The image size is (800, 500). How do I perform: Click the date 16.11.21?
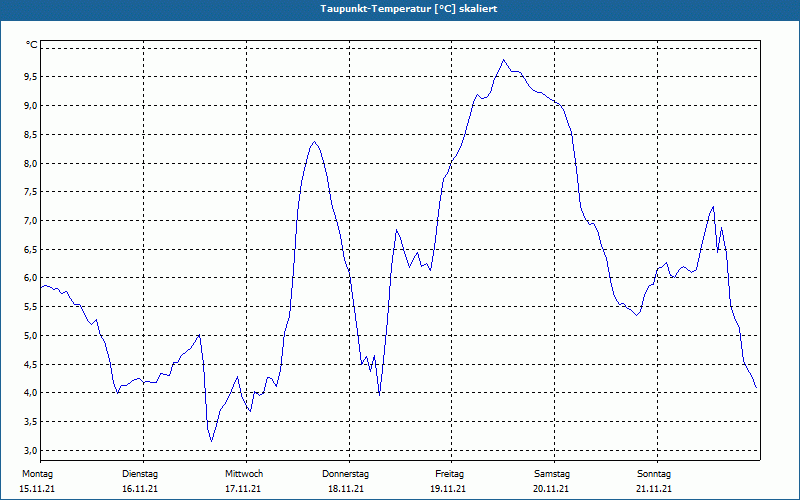(x=140, y=489)
